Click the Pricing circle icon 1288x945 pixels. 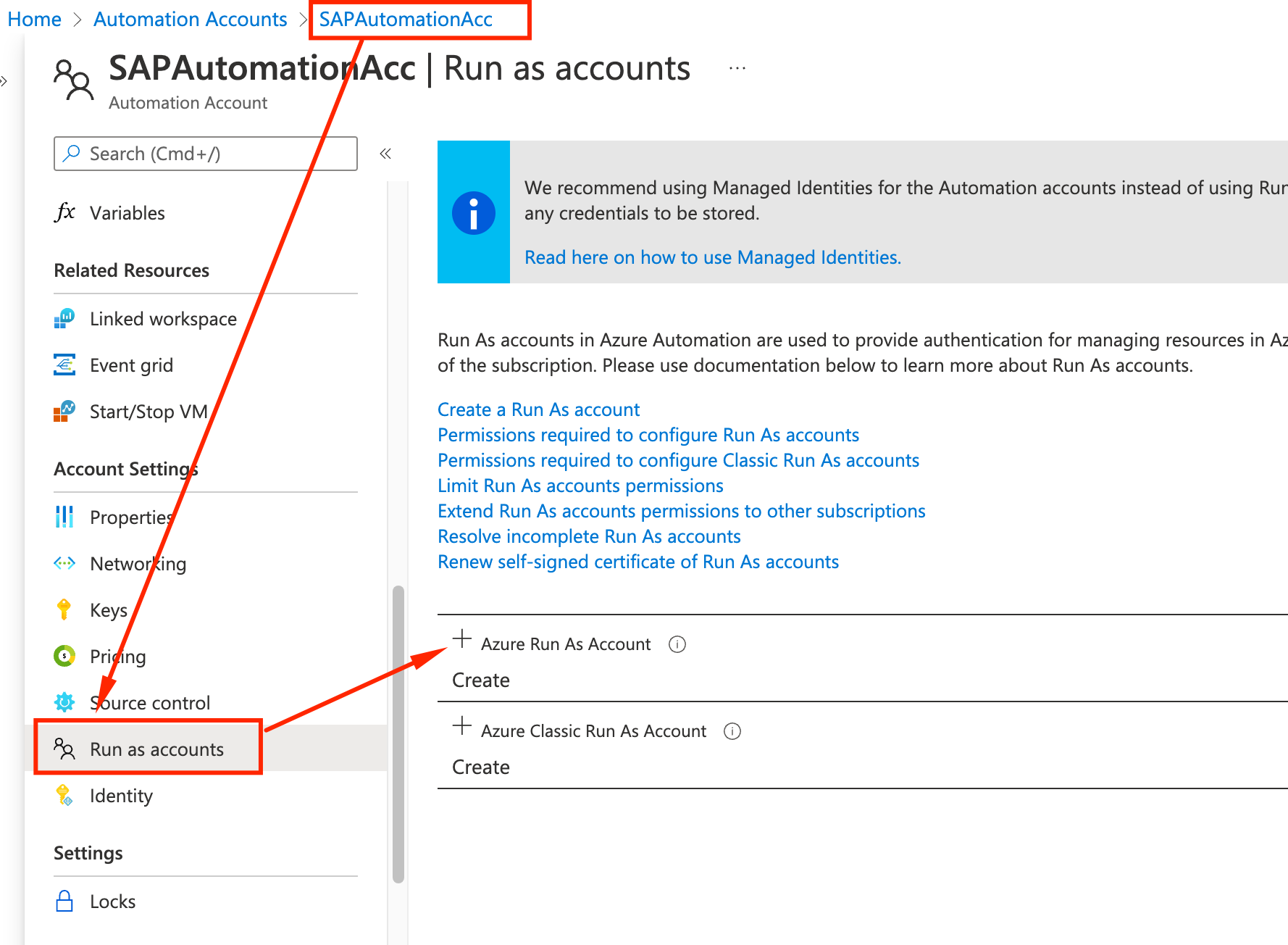(64, 656)
